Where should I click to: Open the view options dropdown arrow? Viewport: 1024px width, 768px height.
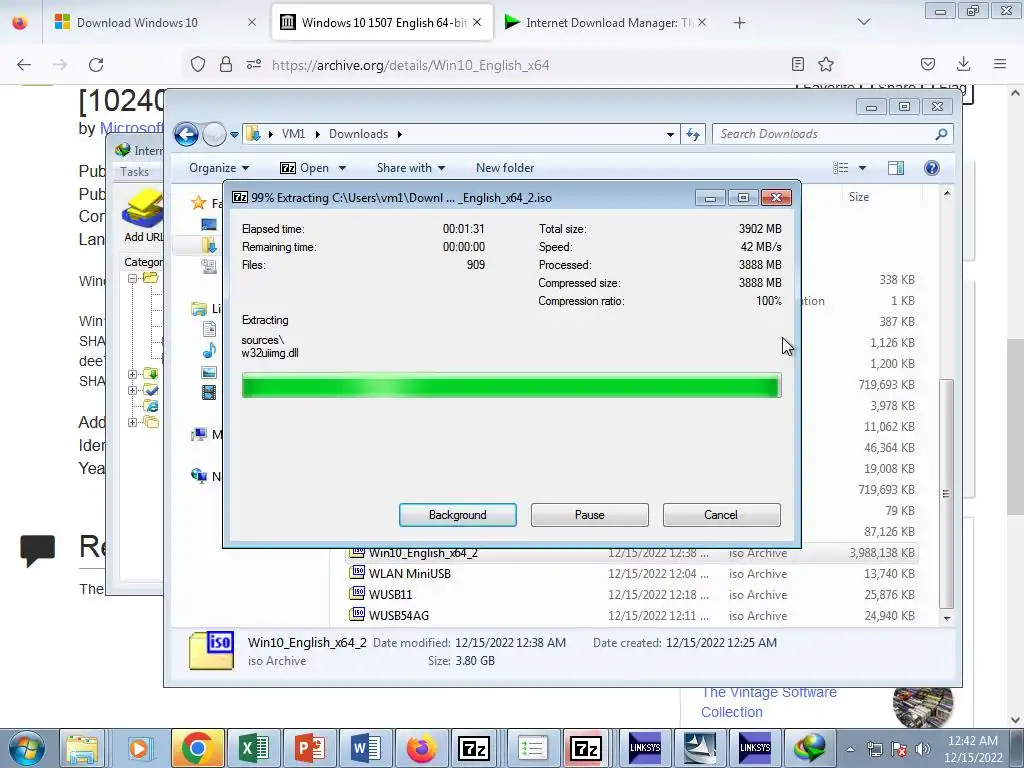(862, 168)
